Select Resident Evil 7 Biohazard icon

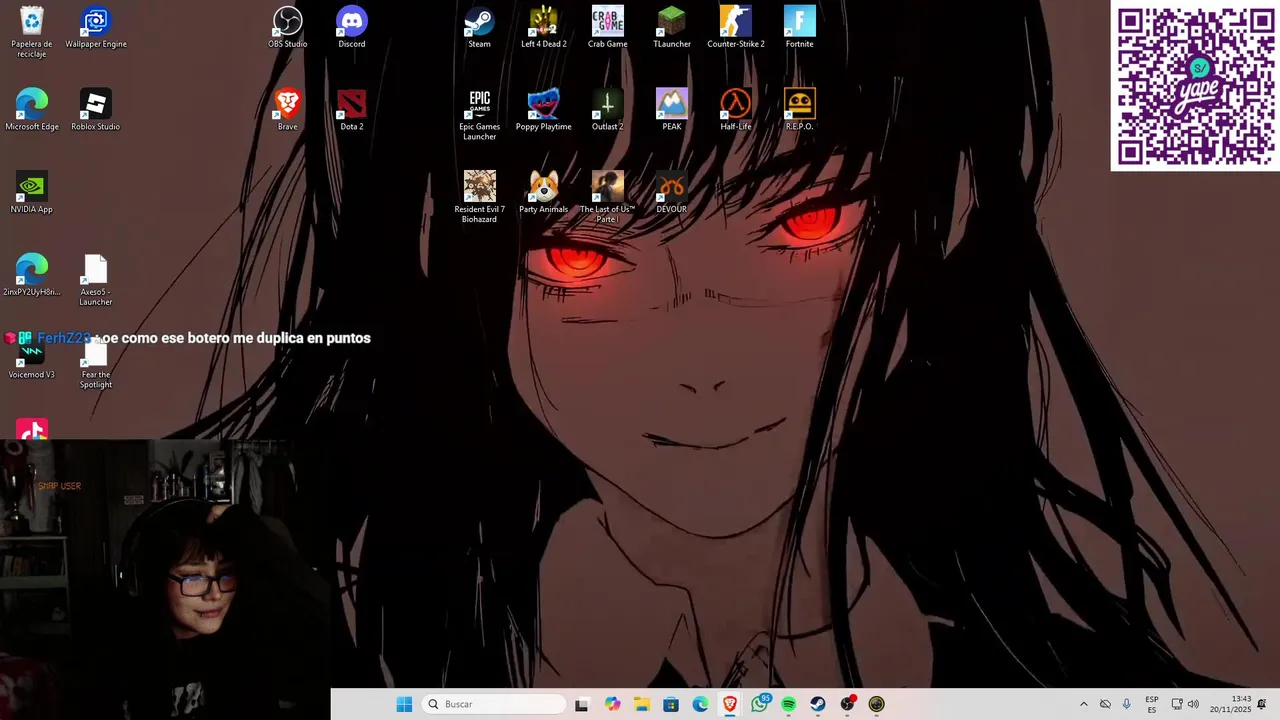[480, 197]
